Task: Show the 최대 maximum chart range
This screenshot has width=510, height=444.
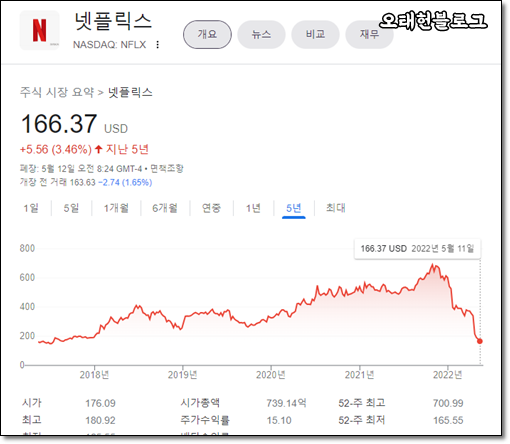Action: [x=336, y=208]
